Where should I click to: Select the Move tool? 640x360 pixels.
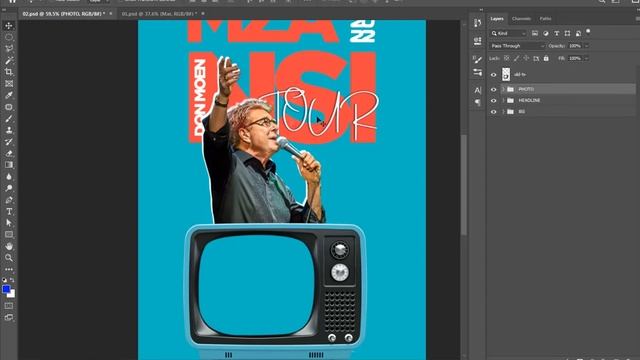[x=9, y=26]
